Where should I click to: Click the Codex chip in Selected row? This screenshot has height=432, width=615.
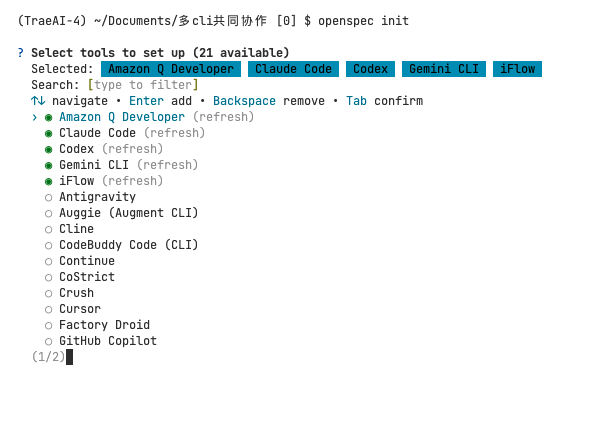370,69
